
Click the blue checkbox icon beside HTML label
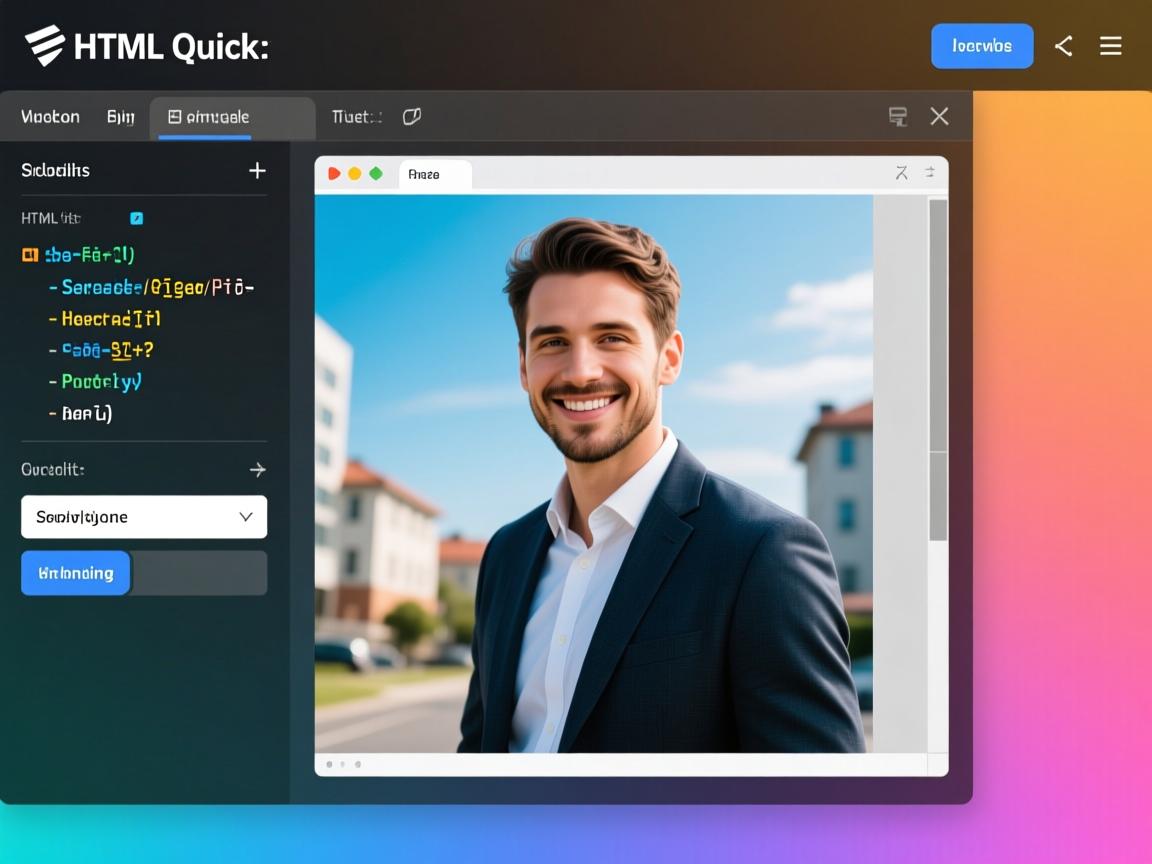pos(137,218)
